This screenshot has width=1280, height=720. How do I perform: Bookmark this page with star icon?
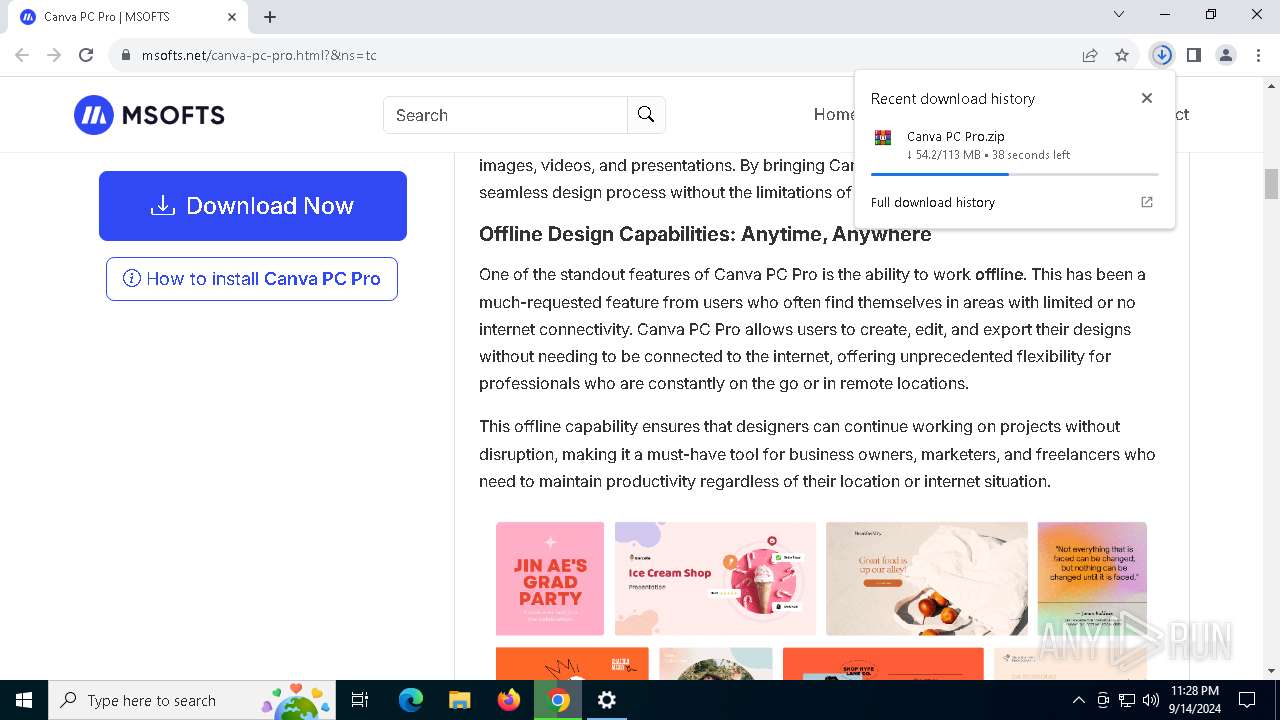(x=1122, y=55)
